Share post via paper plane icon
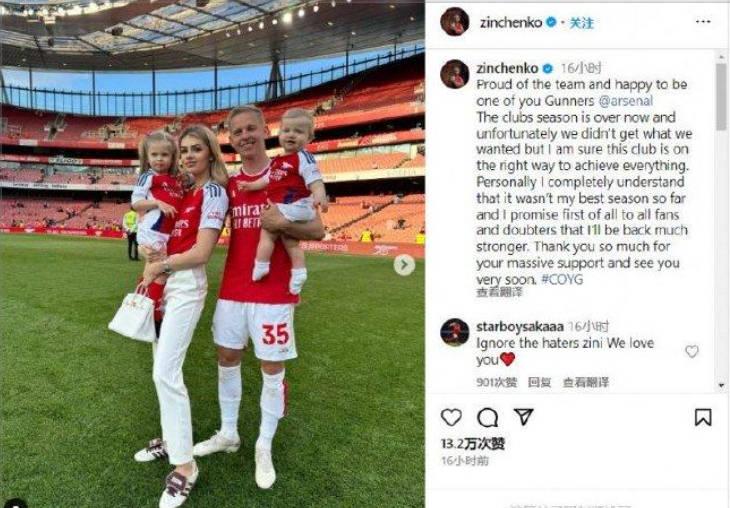 [x=523, y=416]
